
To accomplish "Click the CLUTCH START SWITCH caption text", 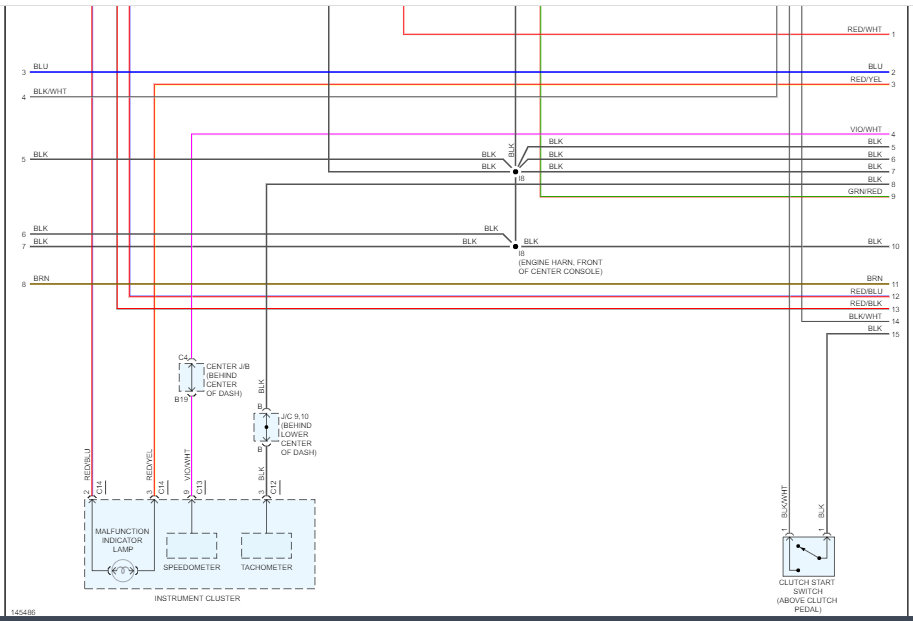I will 807,591.
